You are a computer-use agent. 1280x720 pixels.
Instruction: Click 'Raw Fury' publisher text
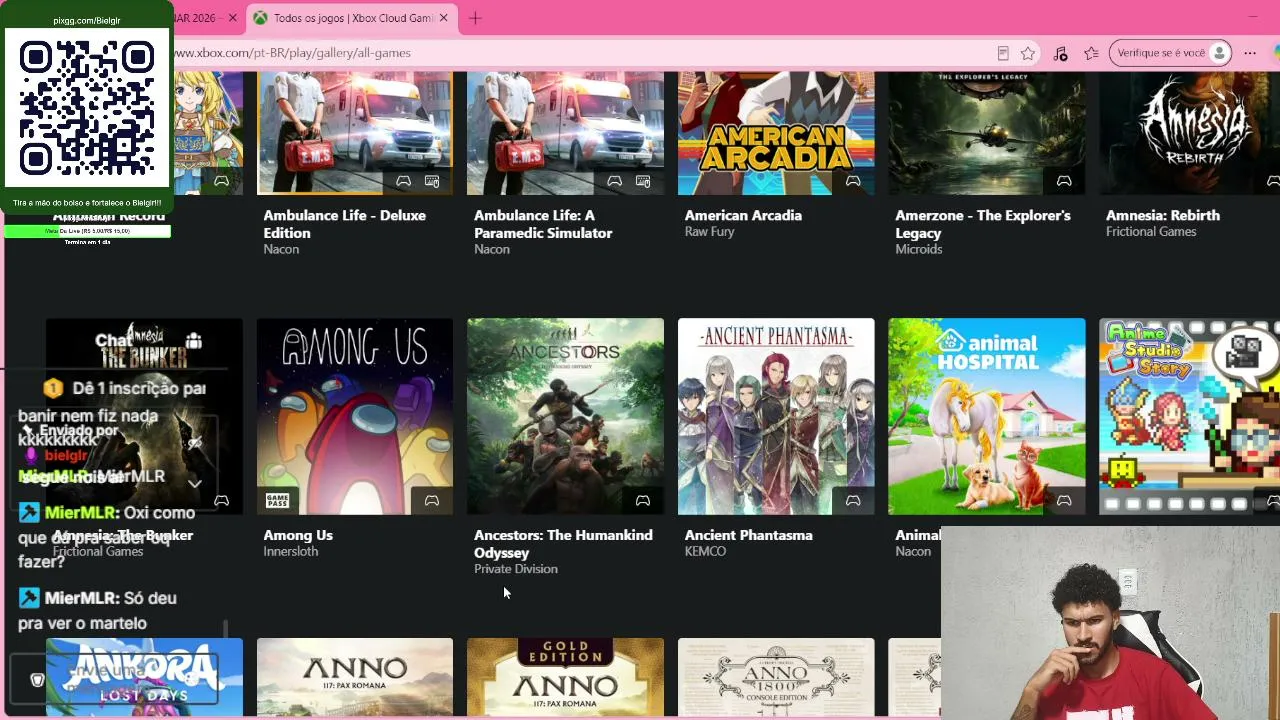click(x=710, y=231)
